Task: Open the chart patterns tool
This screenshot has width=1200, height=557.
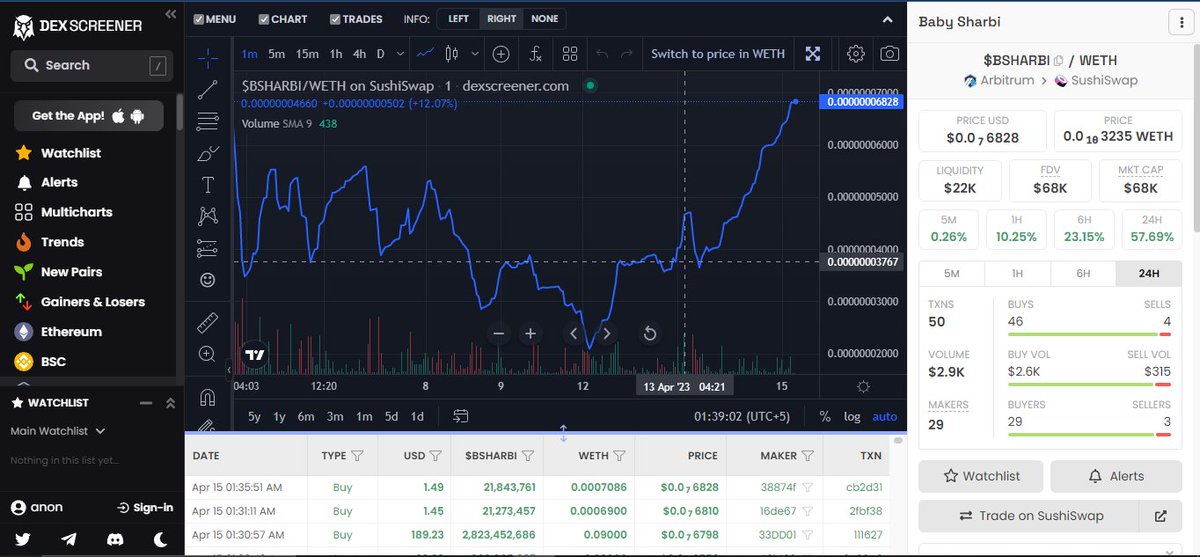Action: click(x=208, y=216)
